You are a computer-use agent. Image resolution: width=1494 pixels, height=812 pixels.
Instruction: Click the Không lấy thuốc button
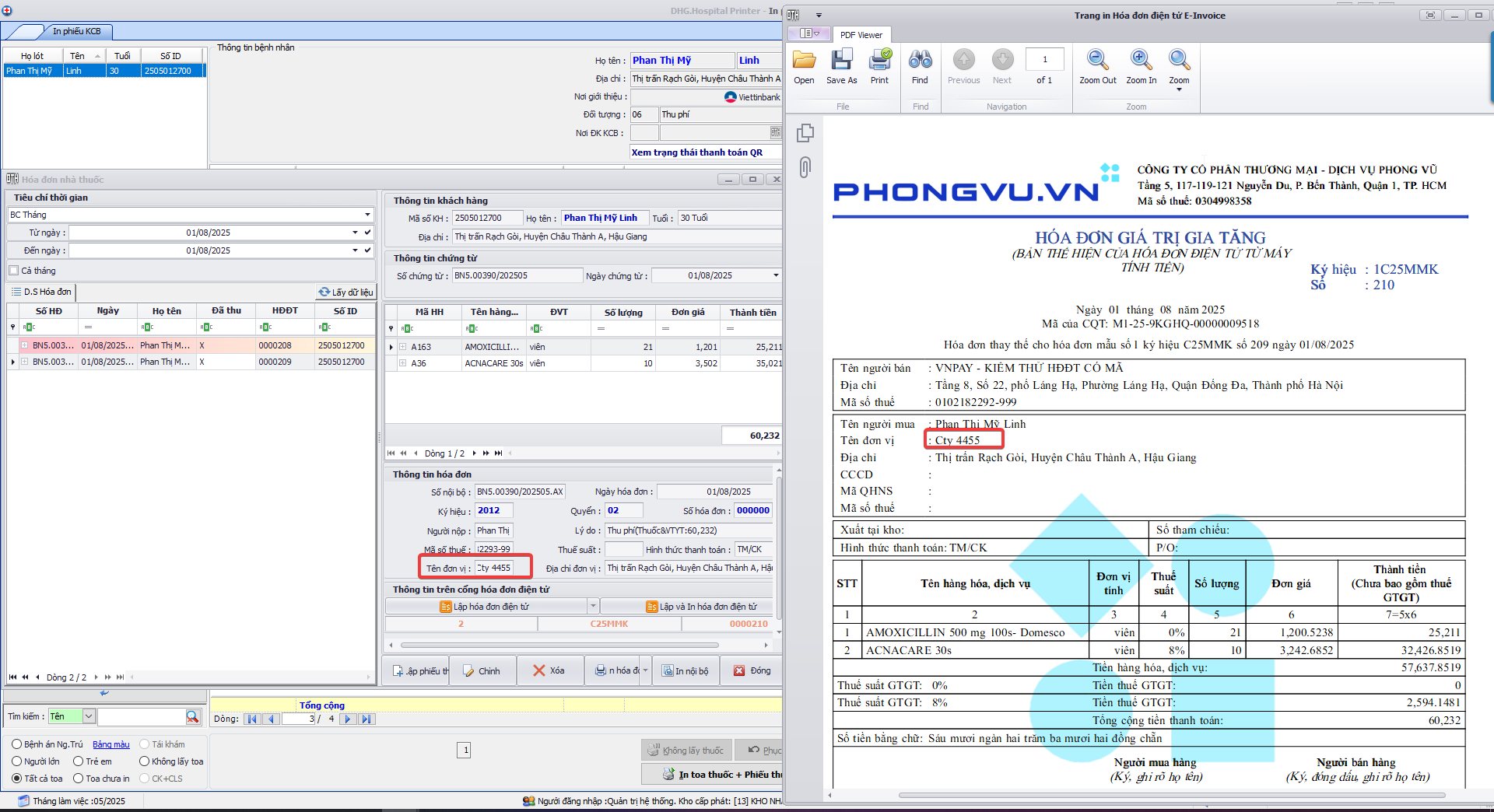[686, 751]
